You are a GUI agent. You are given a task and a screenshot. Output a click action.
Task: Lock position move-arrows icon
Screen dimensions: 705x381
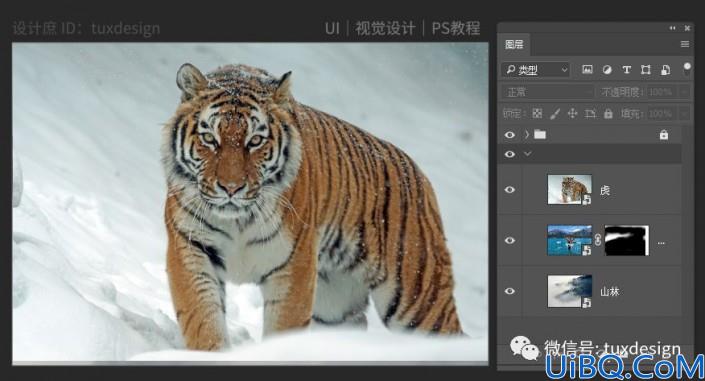[x=572, y=114]
